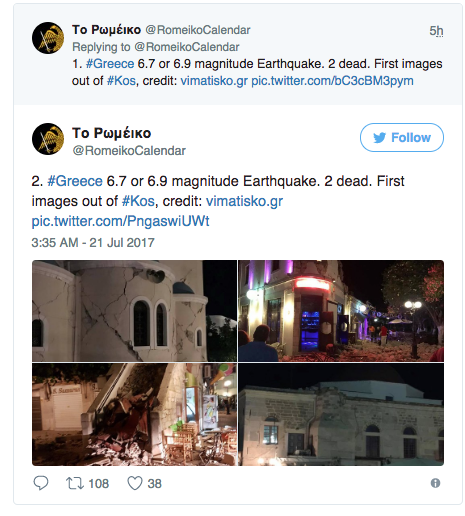Open the #Greece hashtag in main tweet
The width and height of the screenshot is (465, 516).
click(x=75, y=181)
